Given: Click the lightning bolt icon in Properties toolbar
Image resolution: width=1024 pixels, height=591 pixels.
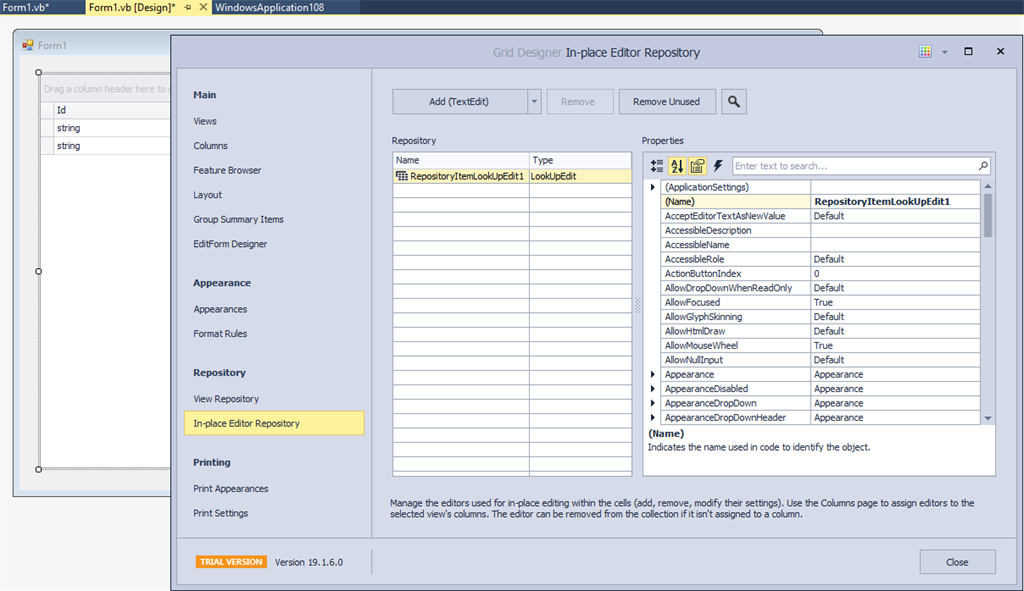Looking at the screenshot, I should click(716, 167).
